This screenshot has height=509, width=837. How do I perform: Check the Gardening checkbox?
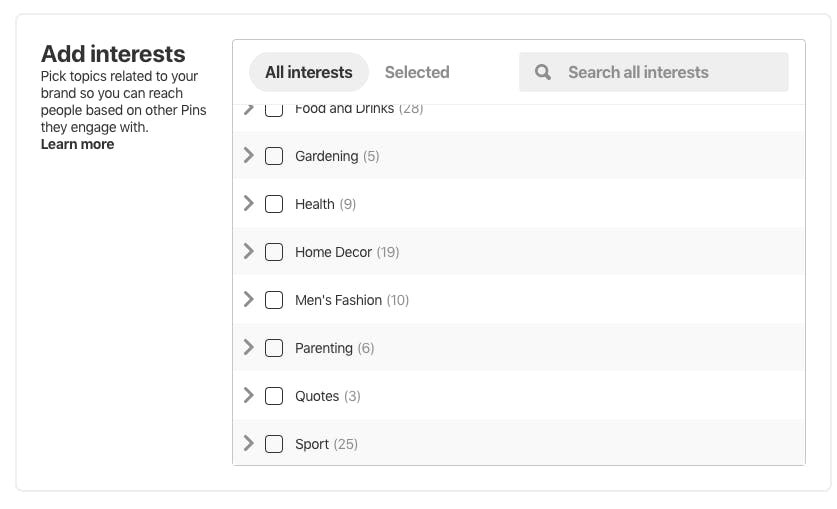[274, 156]
